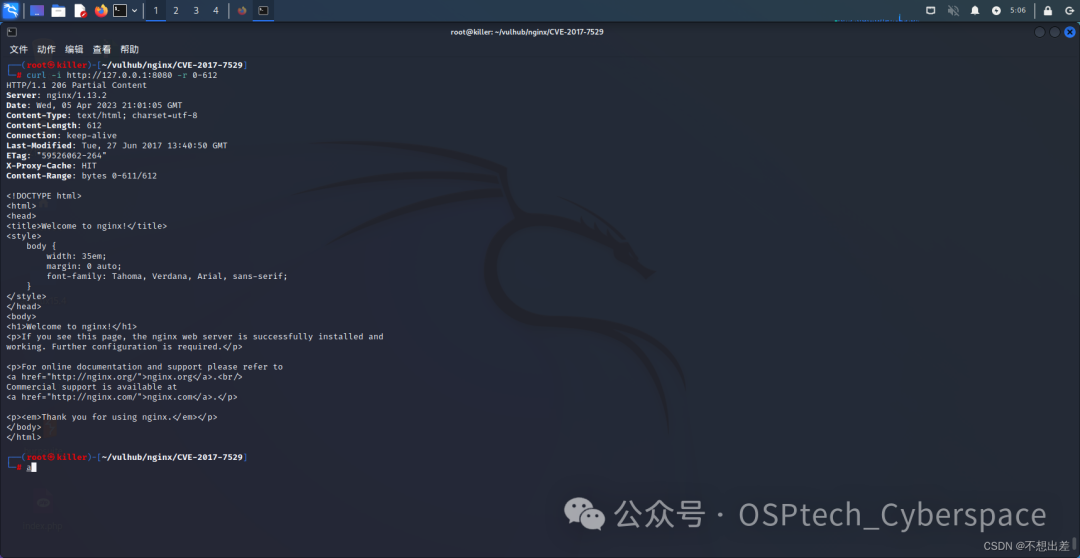
Task: Click the 'Content-Range: bytes 0-611/612' line
Action: click(81, 176)
